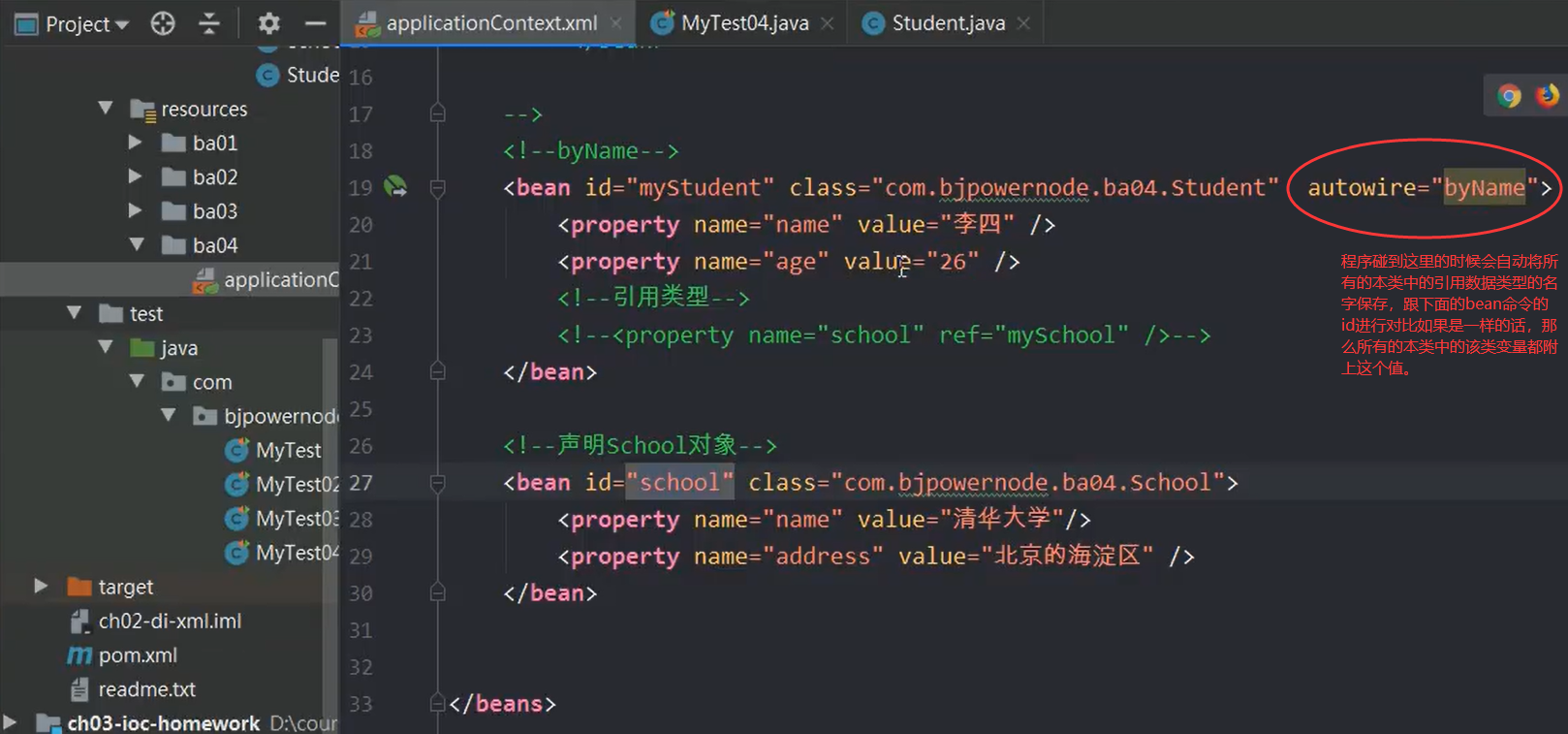1568x734 pixels.
Task: Click the ba03 folder icon
Action: [x=174, y=210]
